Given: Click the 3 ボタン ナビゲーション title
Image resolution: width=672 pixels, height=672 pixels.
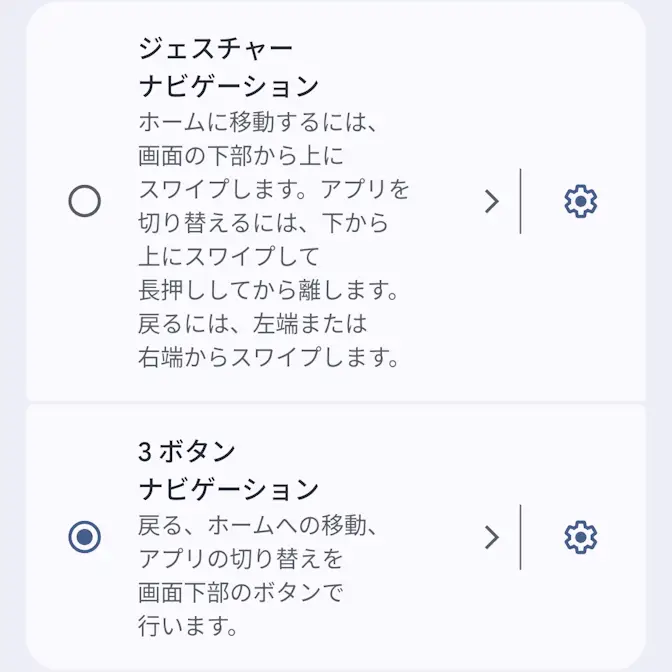Looking at the screenshot, I should pyautogui.click(x=228, y=471).
